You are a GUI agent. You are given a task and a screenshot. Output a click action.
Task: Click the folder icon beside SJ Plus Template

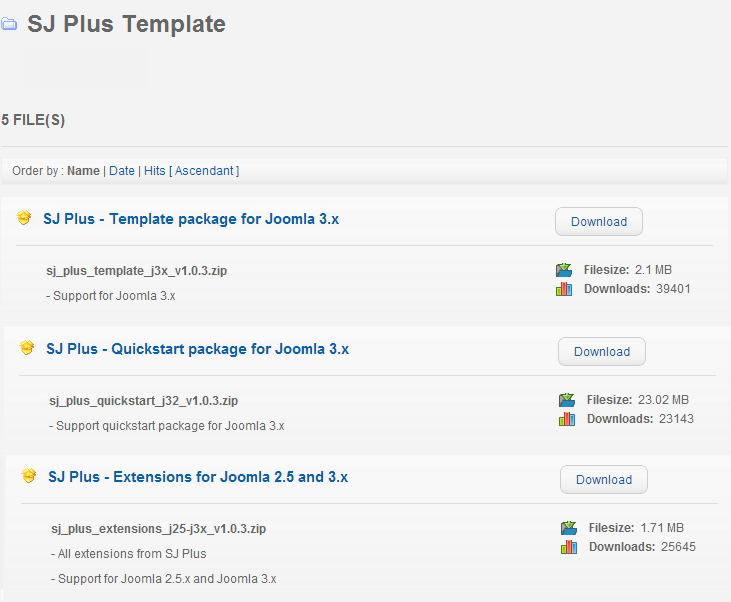point(9,24)
